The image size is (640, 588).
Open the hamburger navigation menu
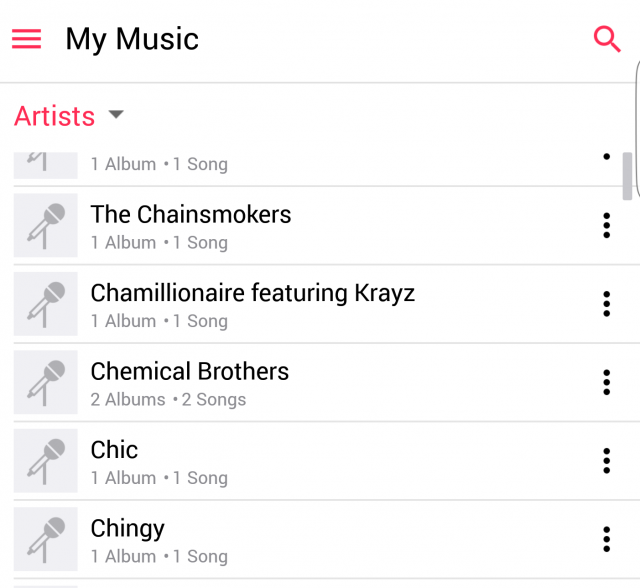26,39
